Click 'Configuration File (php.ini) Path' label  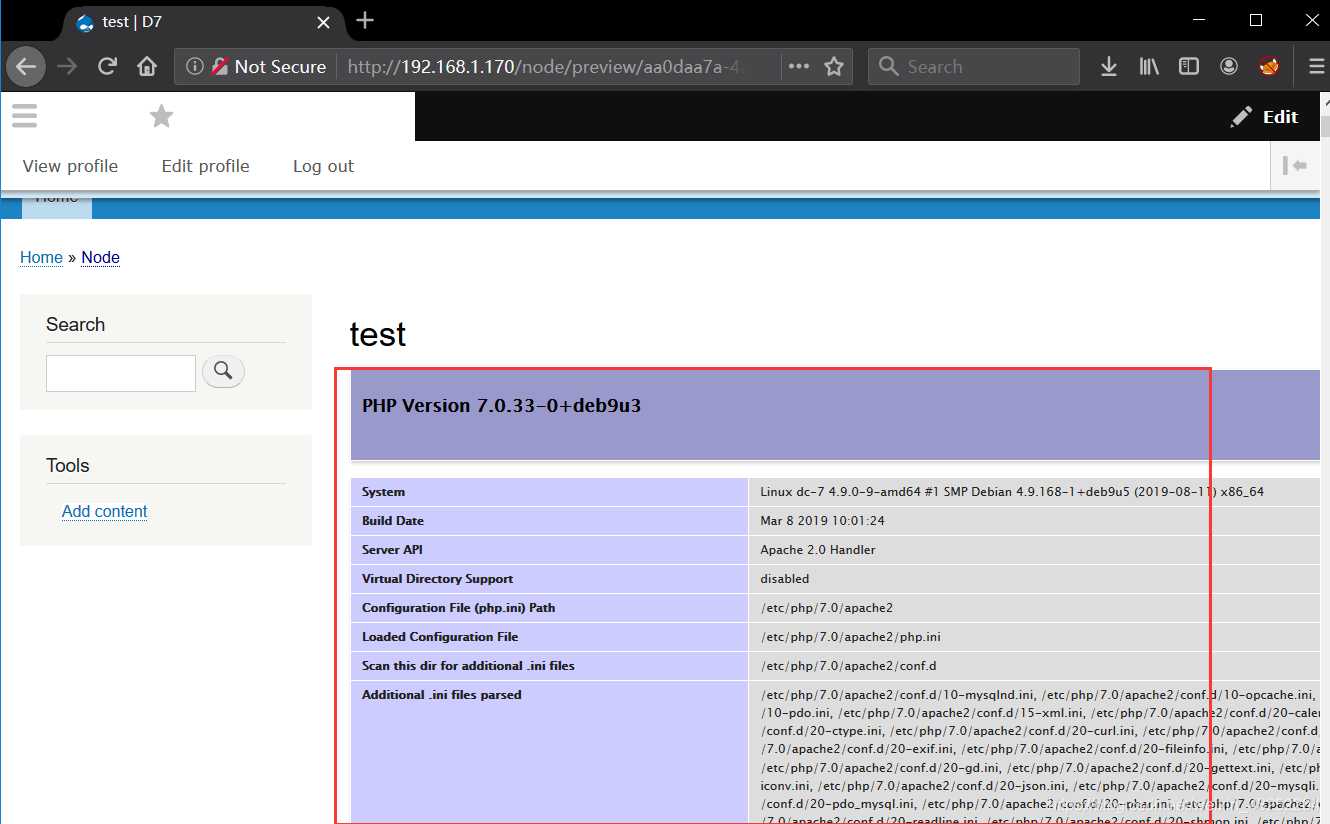tap(459, 608)
